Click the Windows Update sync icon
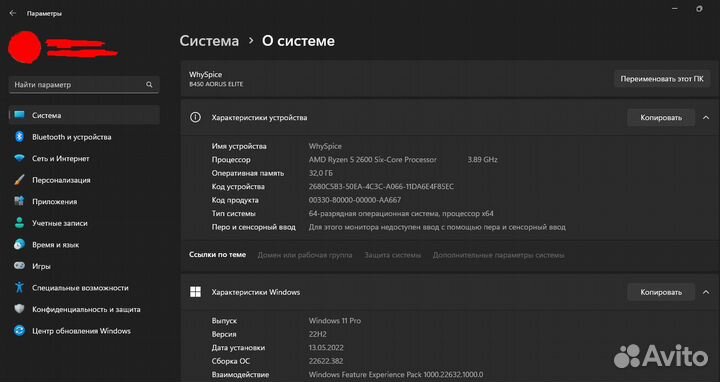 coord(19,331)
